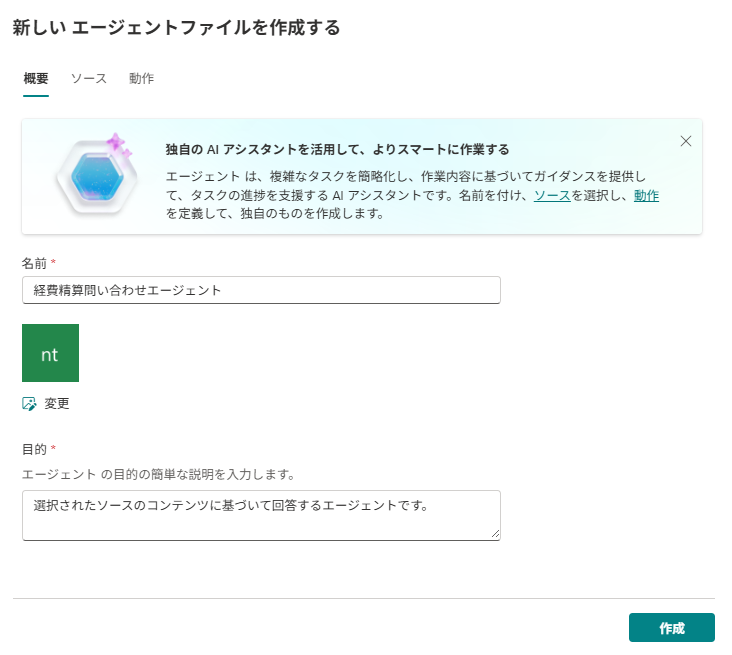Viewport: 732px width, 655px height.
Task: Click the 目的 field label
Action: pos(34,449)
